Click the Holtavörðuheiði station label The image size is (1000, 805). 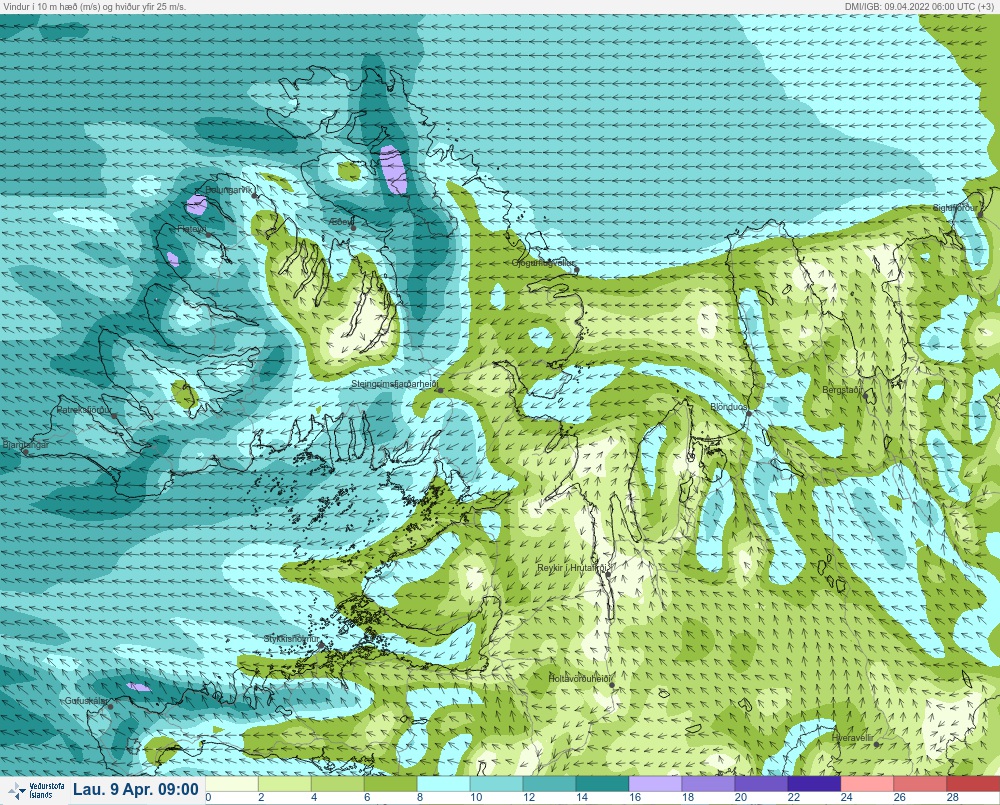580,679
